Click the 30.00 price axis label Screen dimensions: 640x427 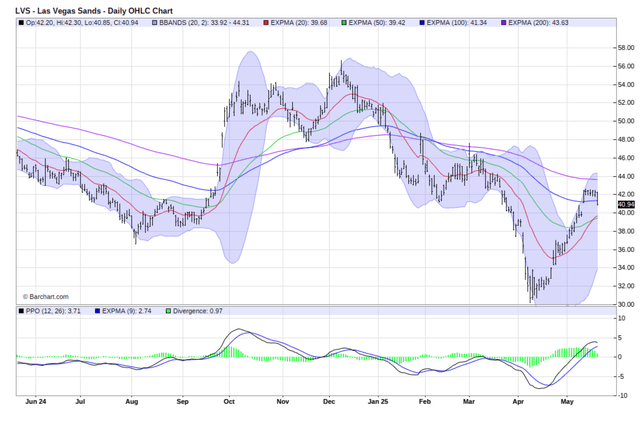pyautogui.click(x=626, y=304)
